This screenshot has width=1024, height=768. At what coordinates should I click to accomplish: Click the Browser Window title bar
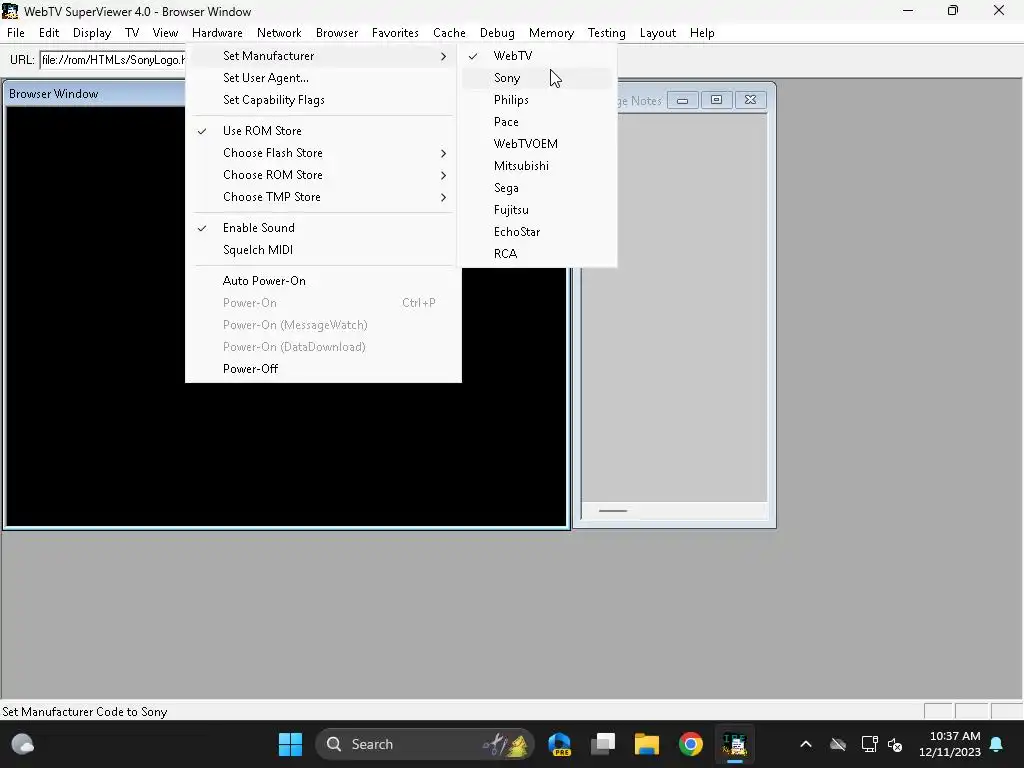pos(96,94)
